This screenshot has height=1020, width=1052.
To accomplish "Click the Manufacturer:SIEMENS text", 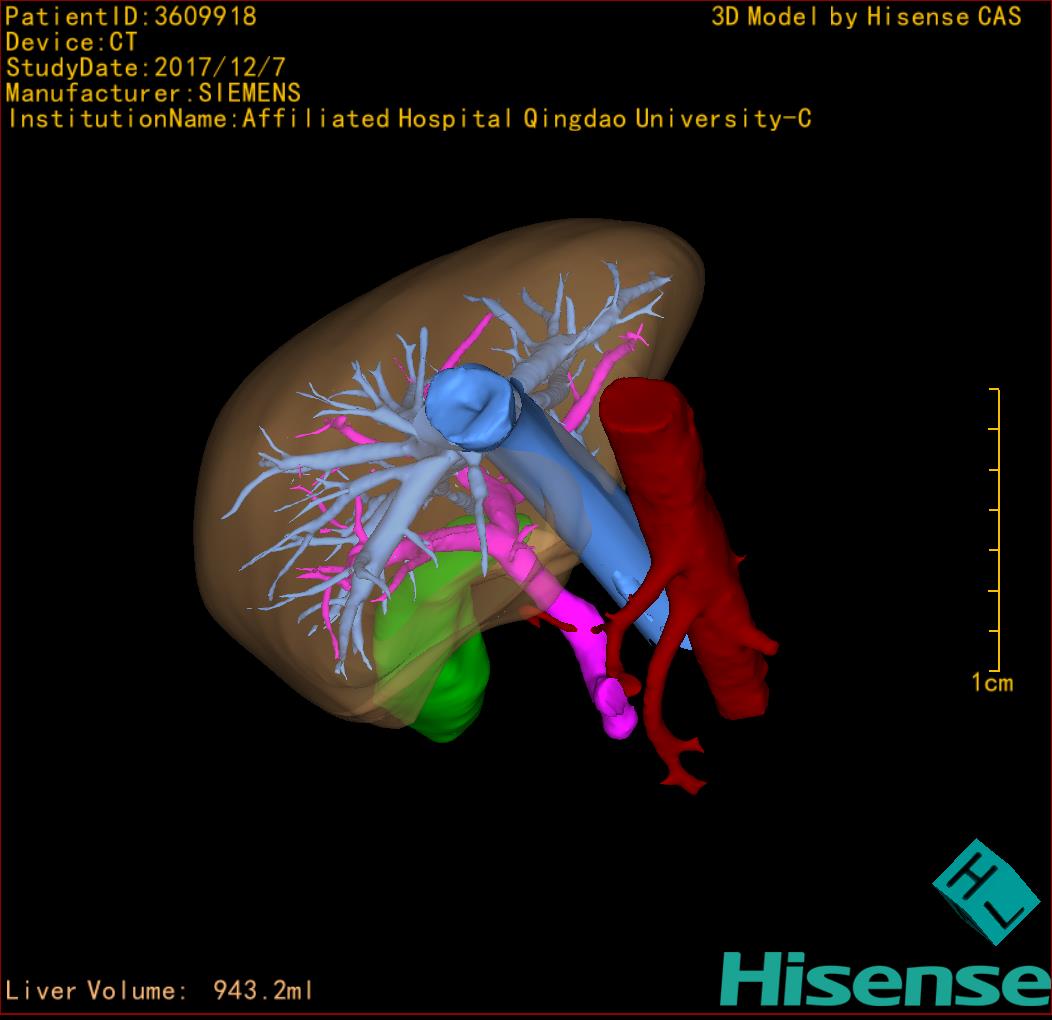I will [153, 93].
